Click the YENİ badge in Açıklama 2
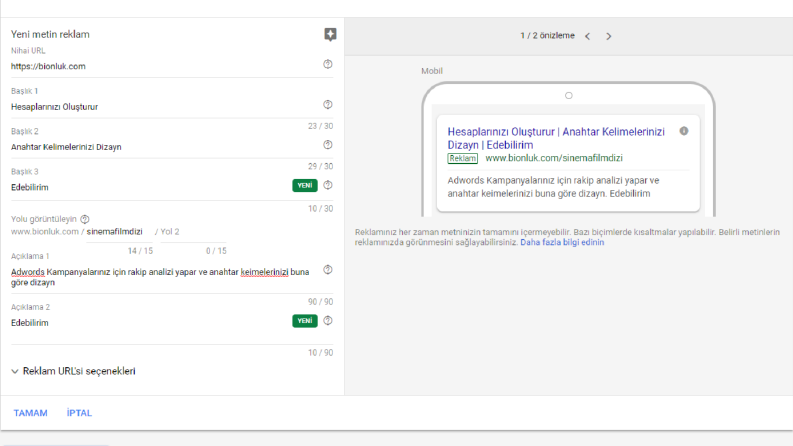The image size is (793, 446). point(305,321)
